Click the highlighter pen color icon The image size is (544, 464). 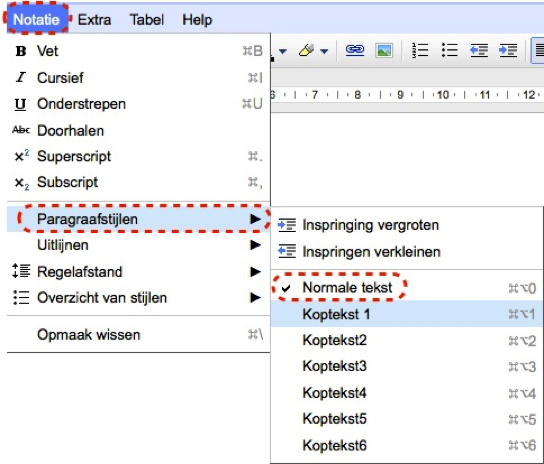pyautogui.click(x=306, y=51)
